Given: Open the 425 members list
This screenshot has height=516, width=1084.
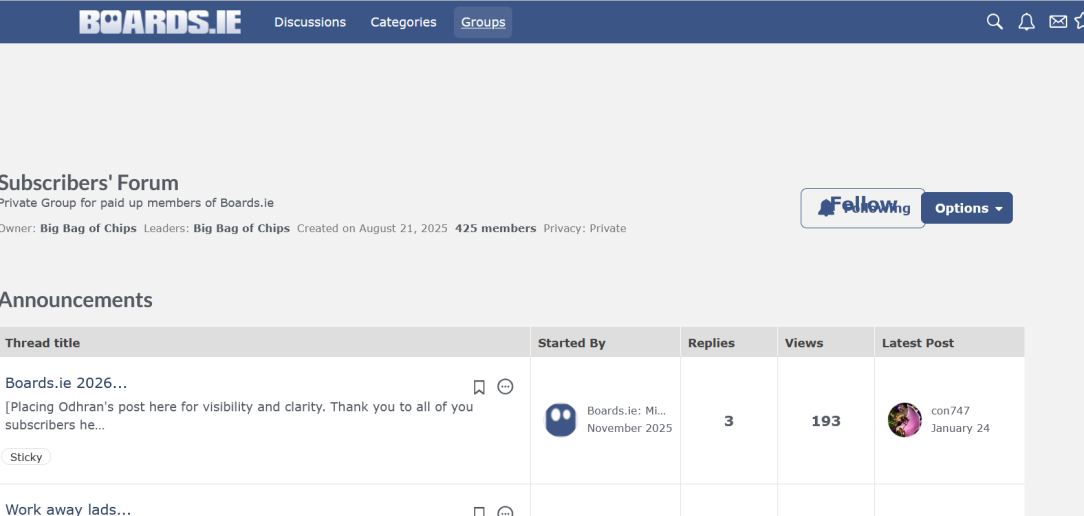Looking at the screenshot, I should (496, 228).
